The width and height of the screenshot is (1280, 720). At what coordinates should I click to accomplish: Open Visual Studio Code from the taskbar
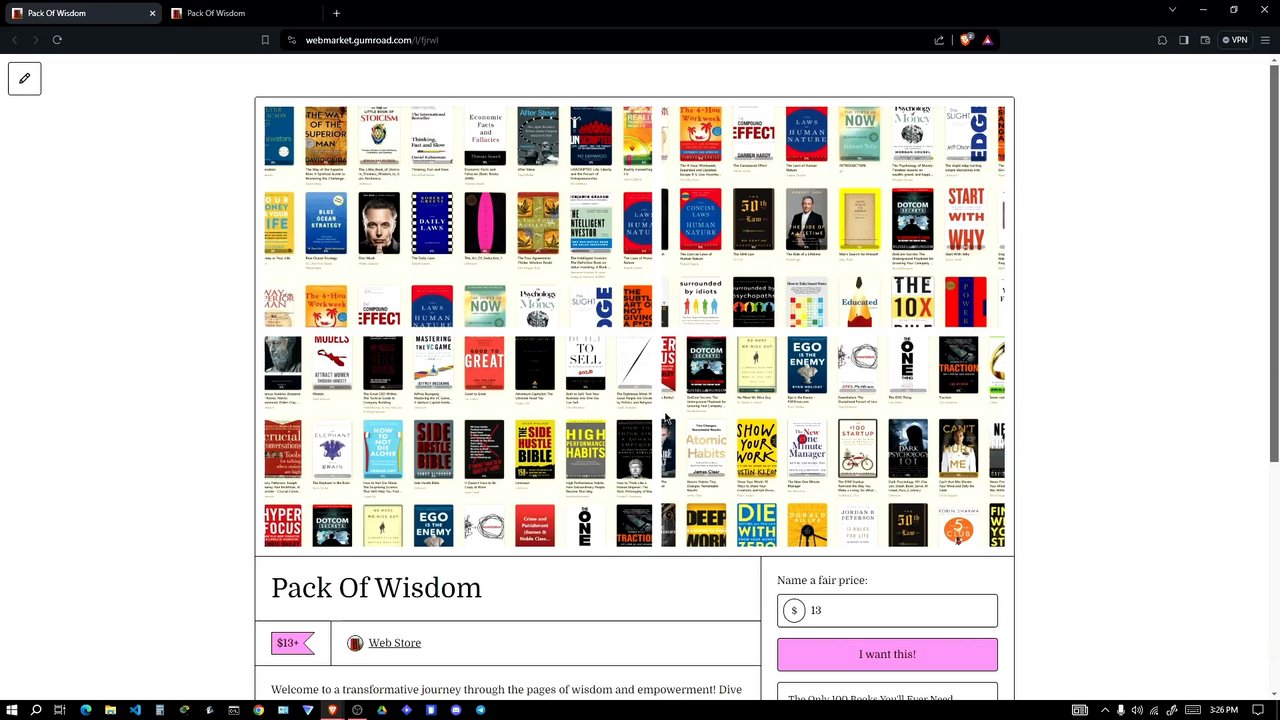(x=135, y=710)
